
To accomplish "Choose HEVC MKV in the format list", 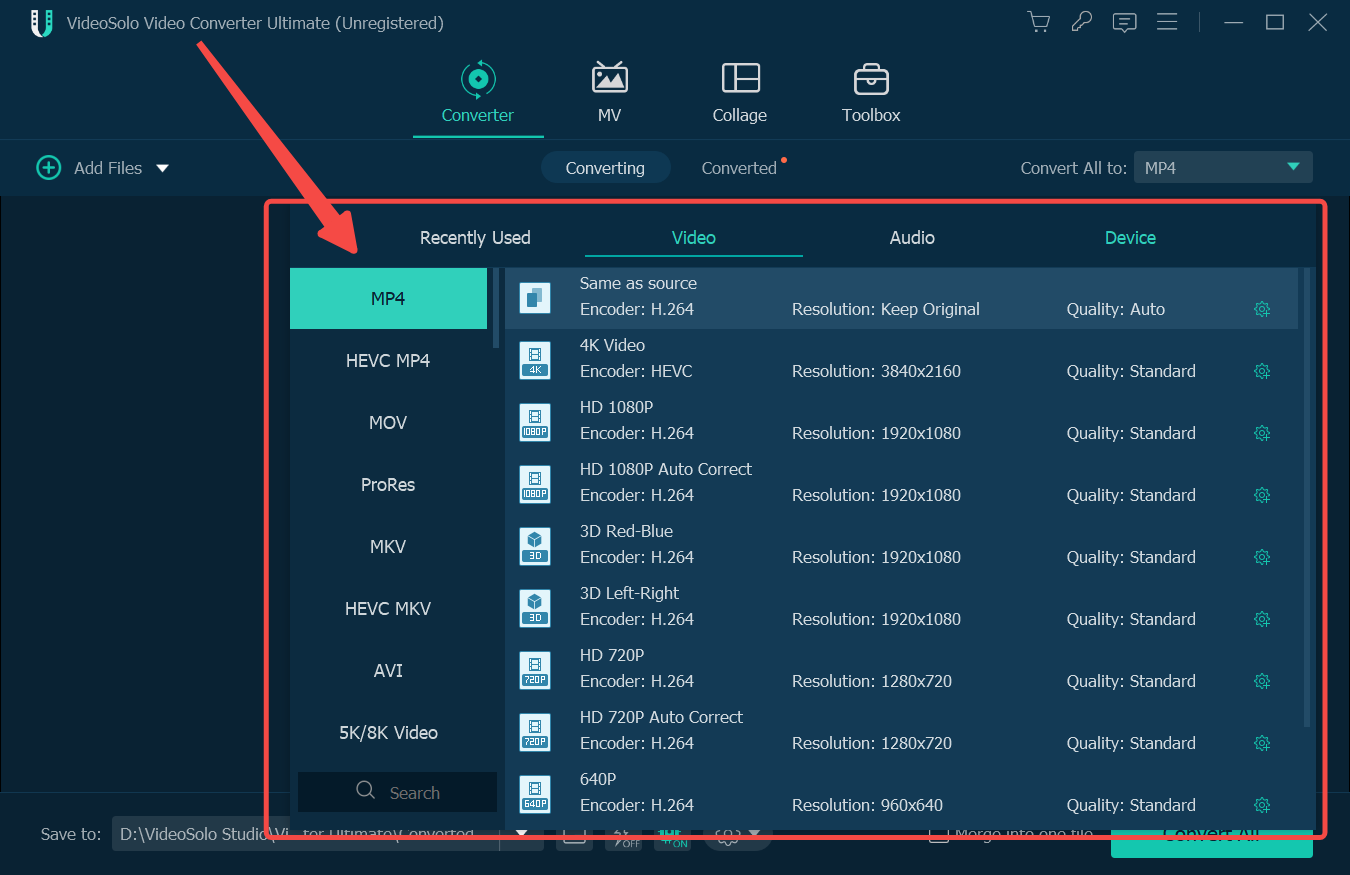I will click(x=388, y=608).
